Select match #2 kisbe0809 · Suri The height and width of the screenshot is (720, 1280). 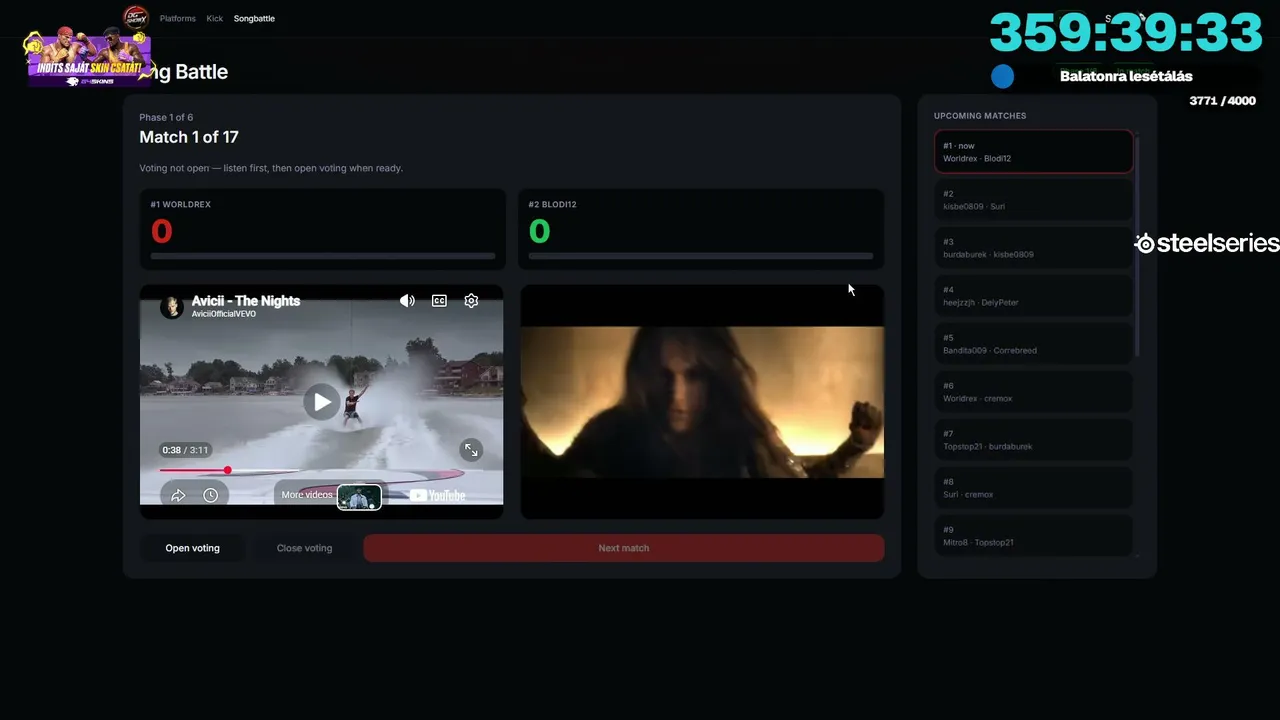[x=1034, y=200]
